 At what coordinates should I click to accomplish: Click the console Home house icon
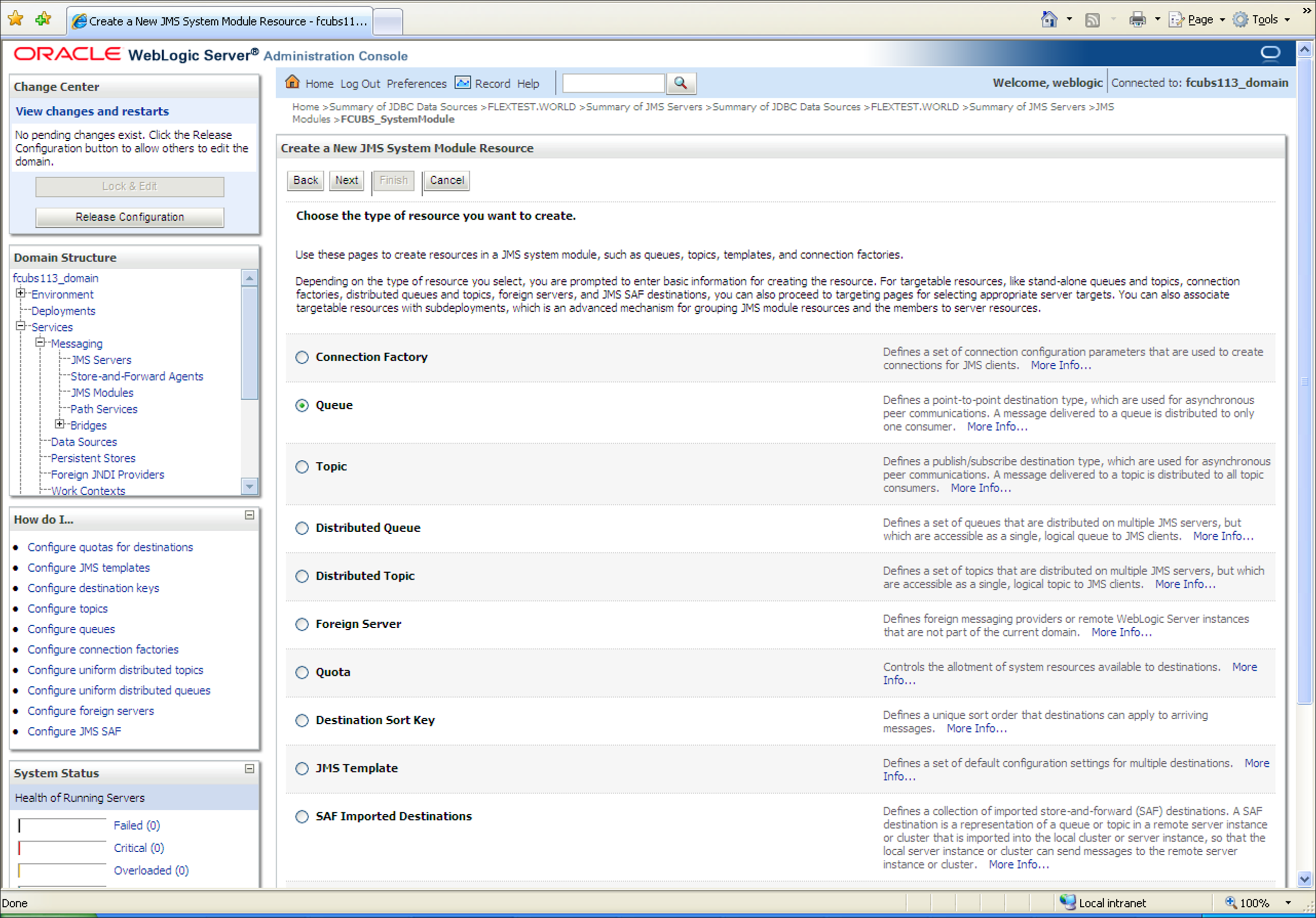(x=292, y=82)
